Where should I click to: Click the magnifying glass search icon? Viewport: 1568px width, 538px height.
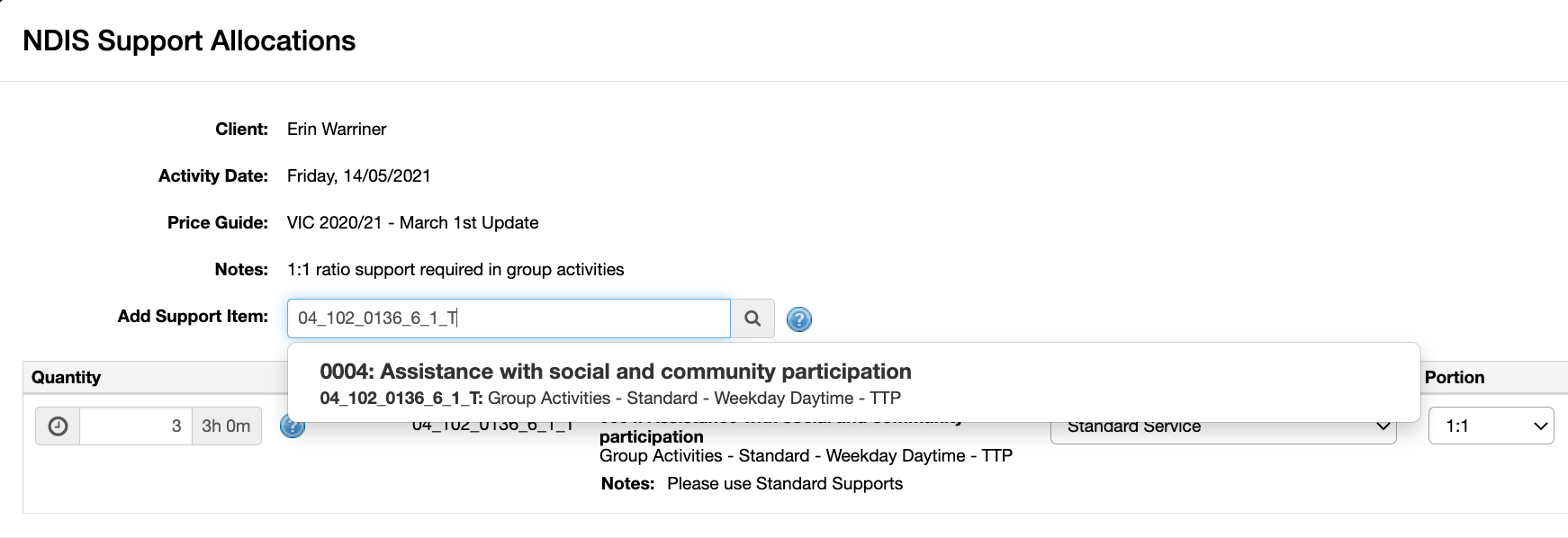click(752, 318)
